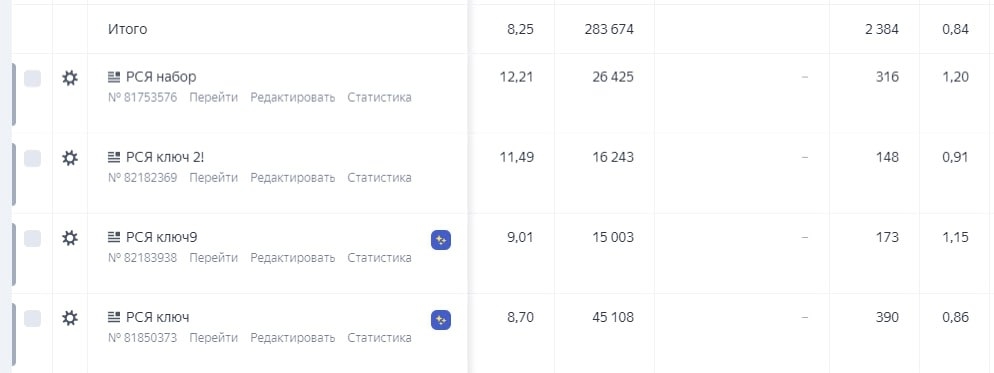Open Статистика for РСЯ ключ9

(x=379, y=258)
